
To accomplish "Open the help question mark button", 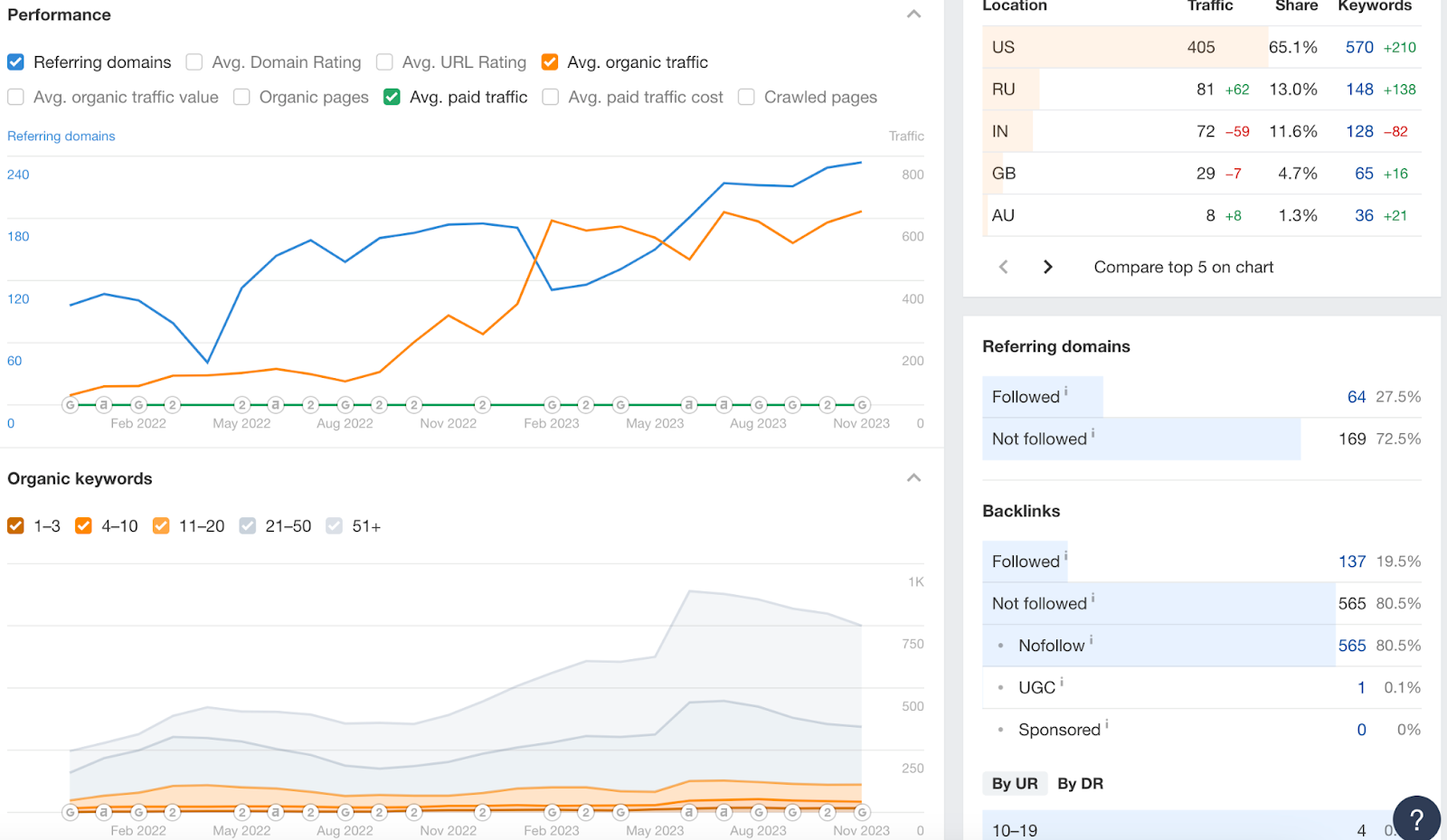I will pos(1416,818).
